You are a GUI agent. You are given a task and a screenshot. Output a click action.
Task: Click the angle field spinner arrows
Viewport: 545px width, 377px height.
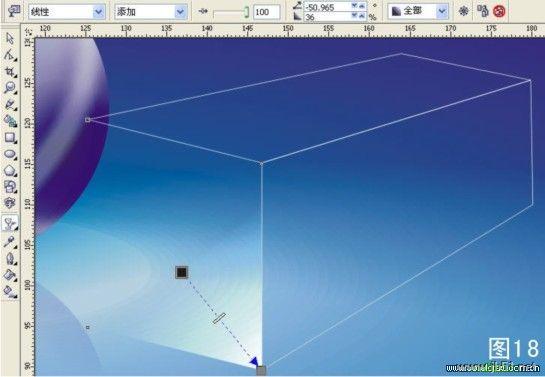coord(358,6)
